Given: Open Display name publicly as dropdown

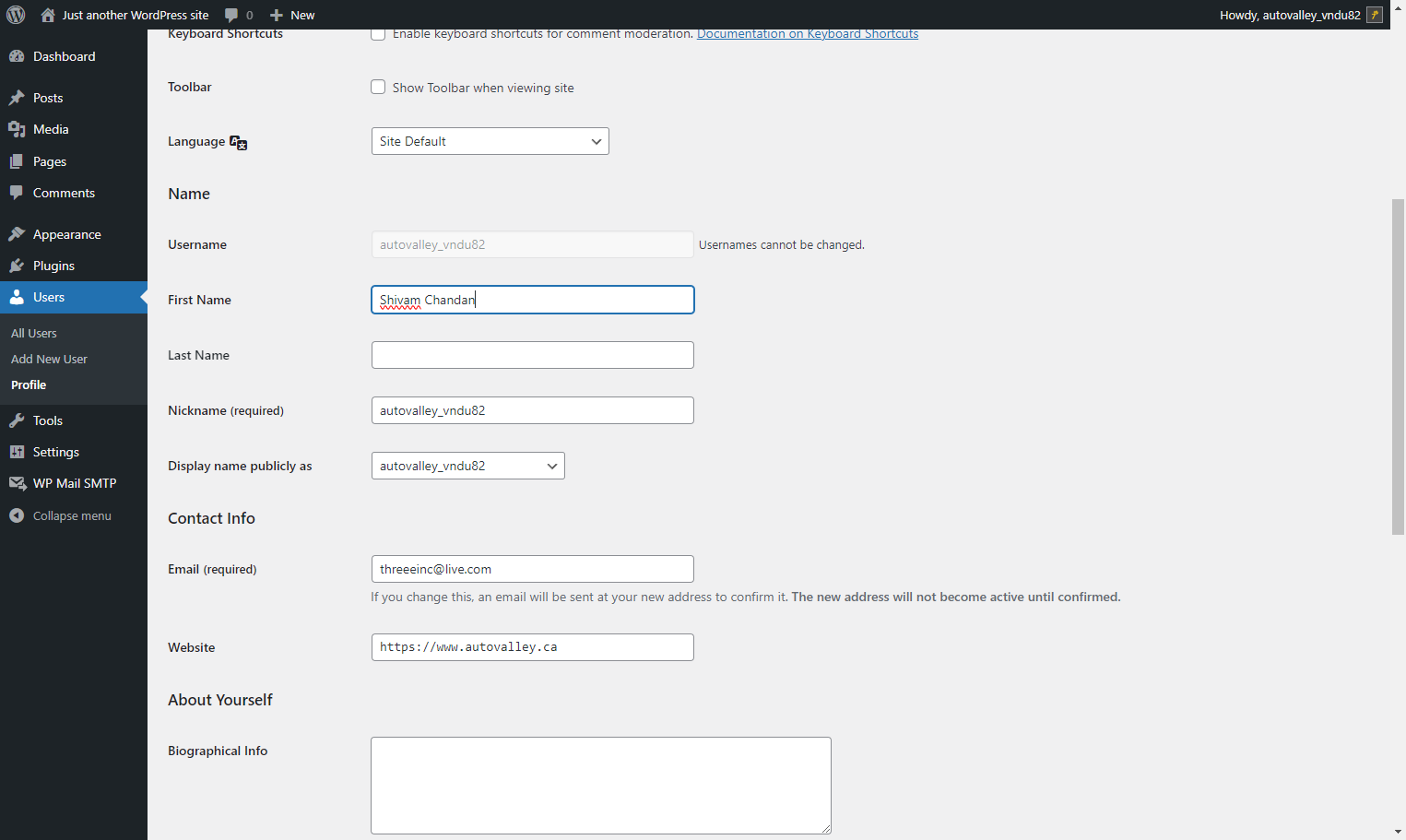Looking at the screenshot, I should [468, 466].
